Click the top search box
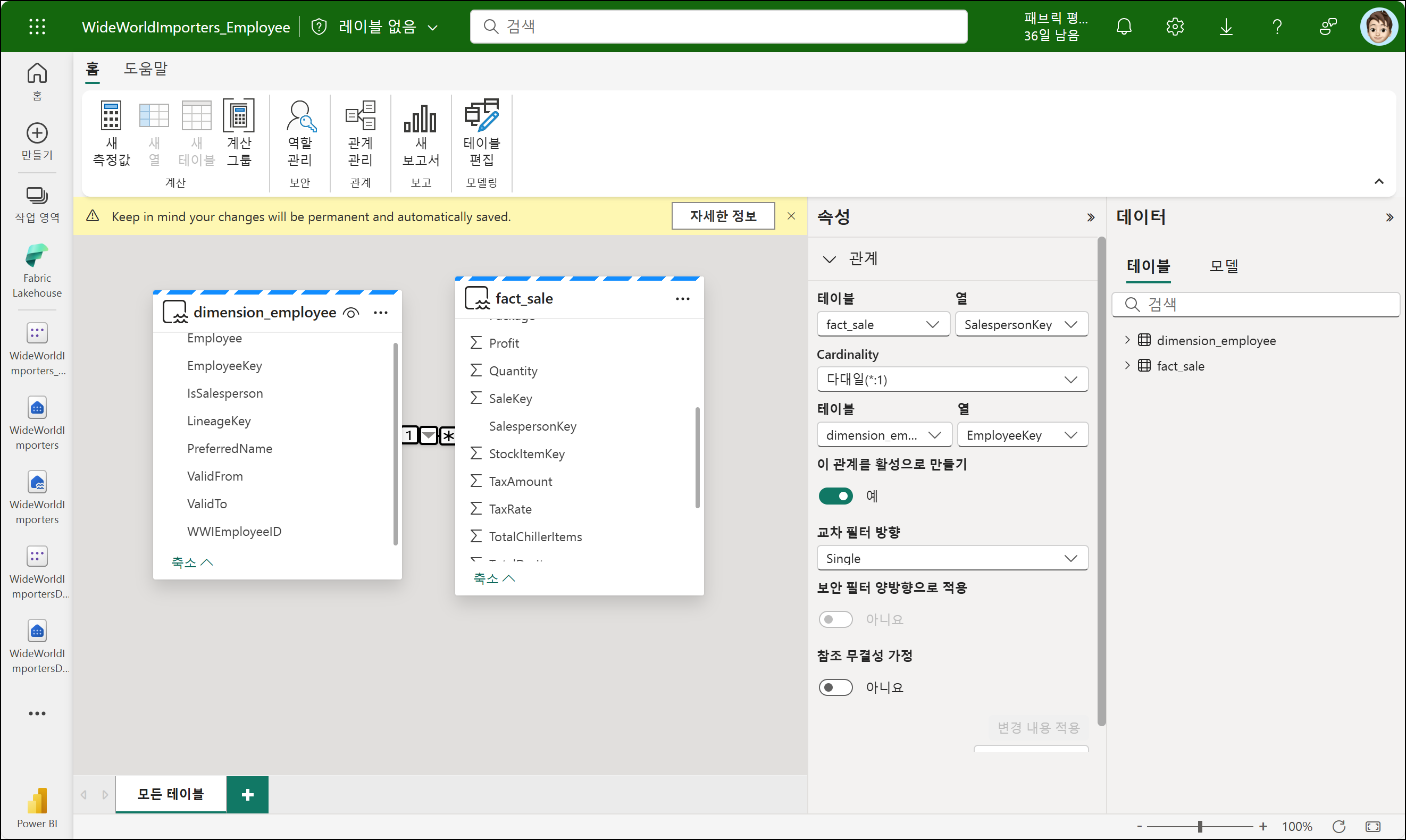 coord(718,27)
